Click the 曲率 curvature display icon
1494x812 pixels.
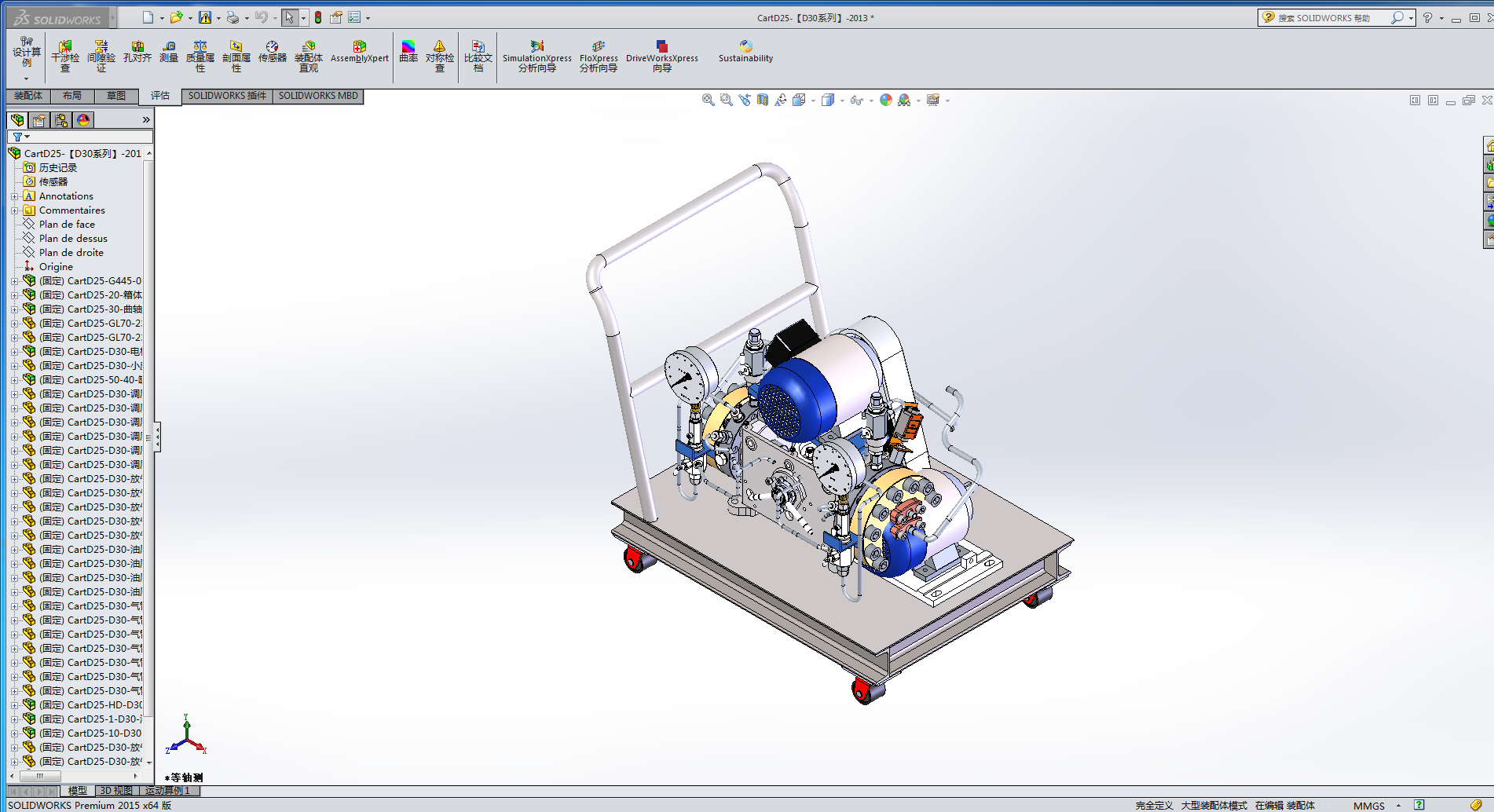tap(408, 52)
